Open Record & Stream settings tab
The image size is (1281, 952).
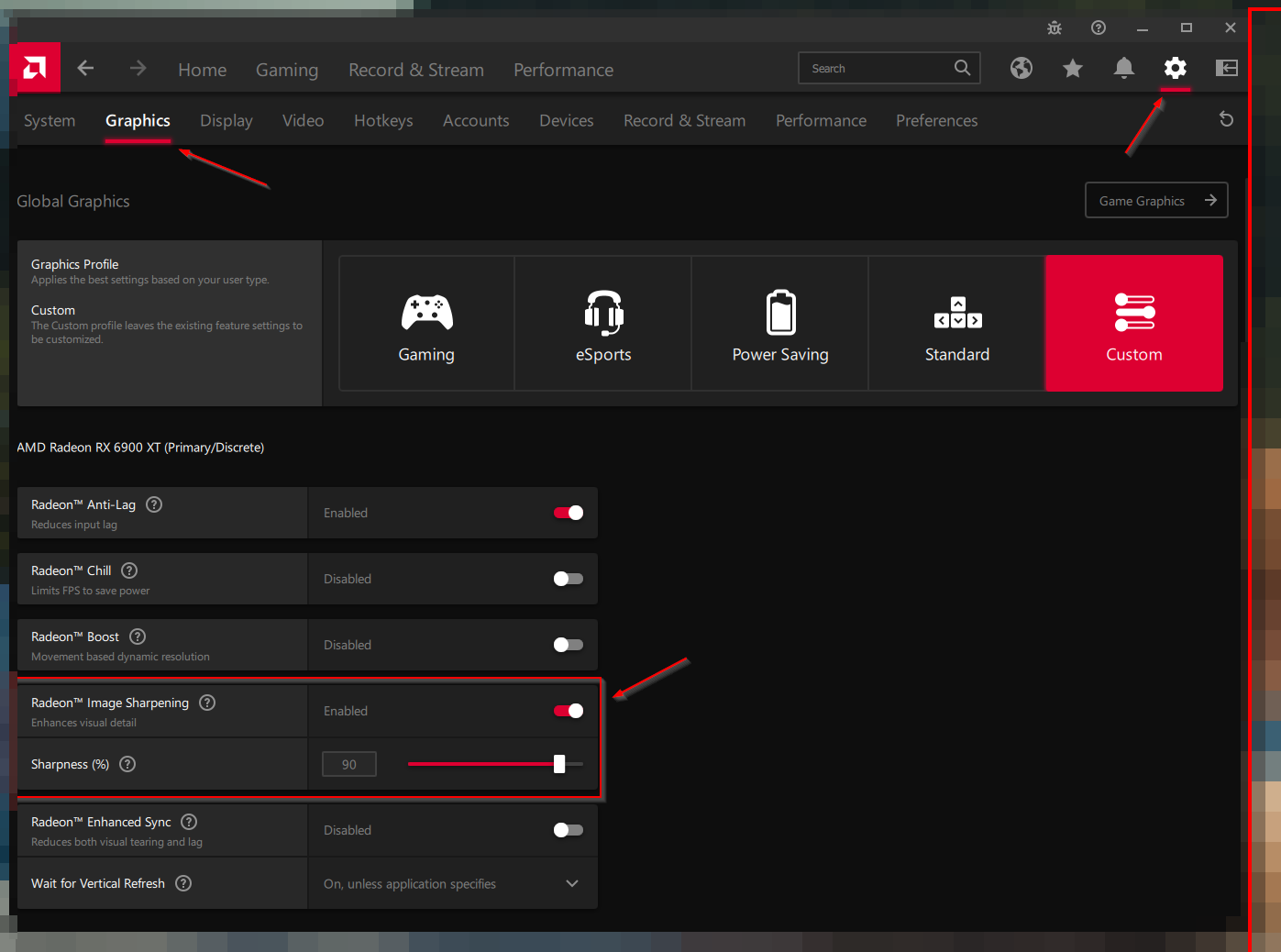(x=685, y=120)
